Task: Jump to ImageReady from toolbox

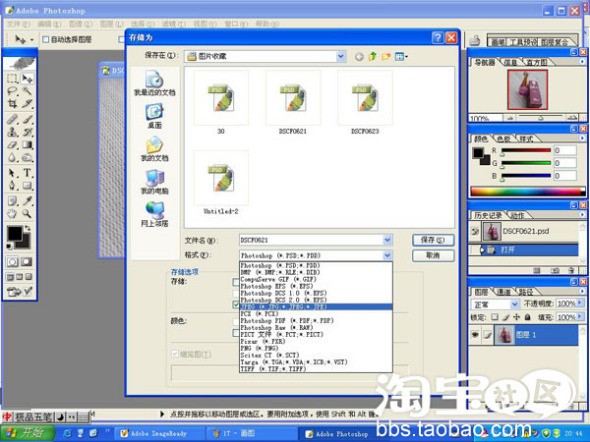Action: pos(20,292)
